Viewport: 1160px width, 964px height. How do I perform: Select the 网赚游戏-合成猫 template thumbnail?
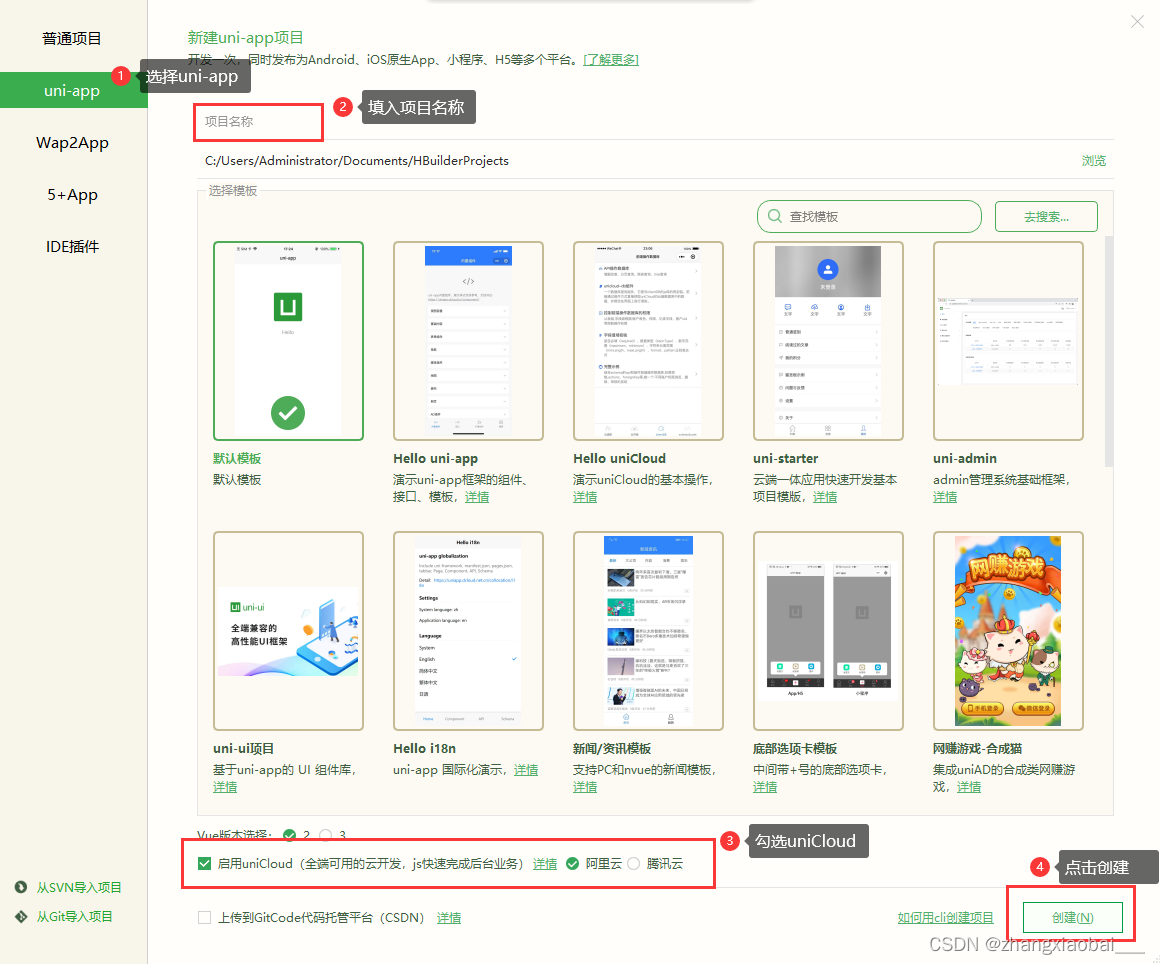(x=1008, y=630)
